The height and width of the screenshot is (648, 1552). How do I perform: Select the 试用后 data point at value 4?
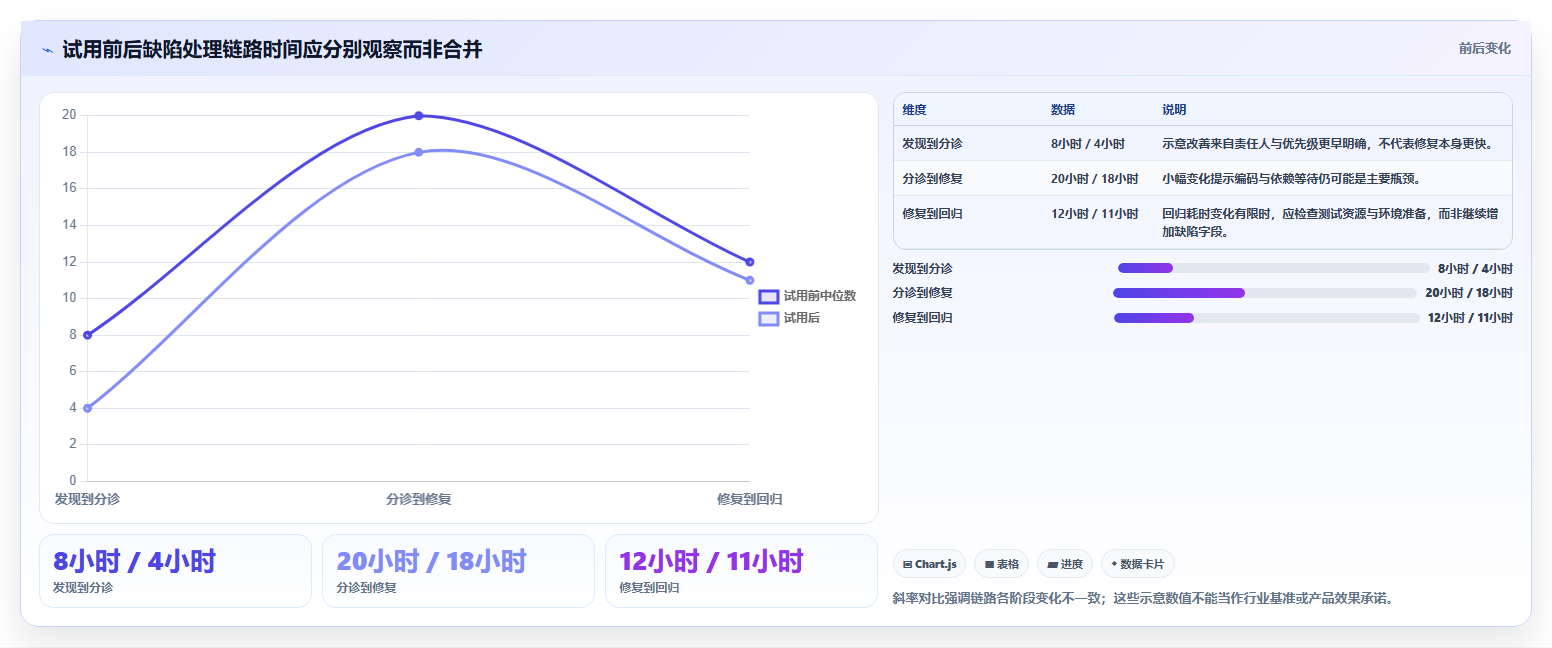point(88,408)
